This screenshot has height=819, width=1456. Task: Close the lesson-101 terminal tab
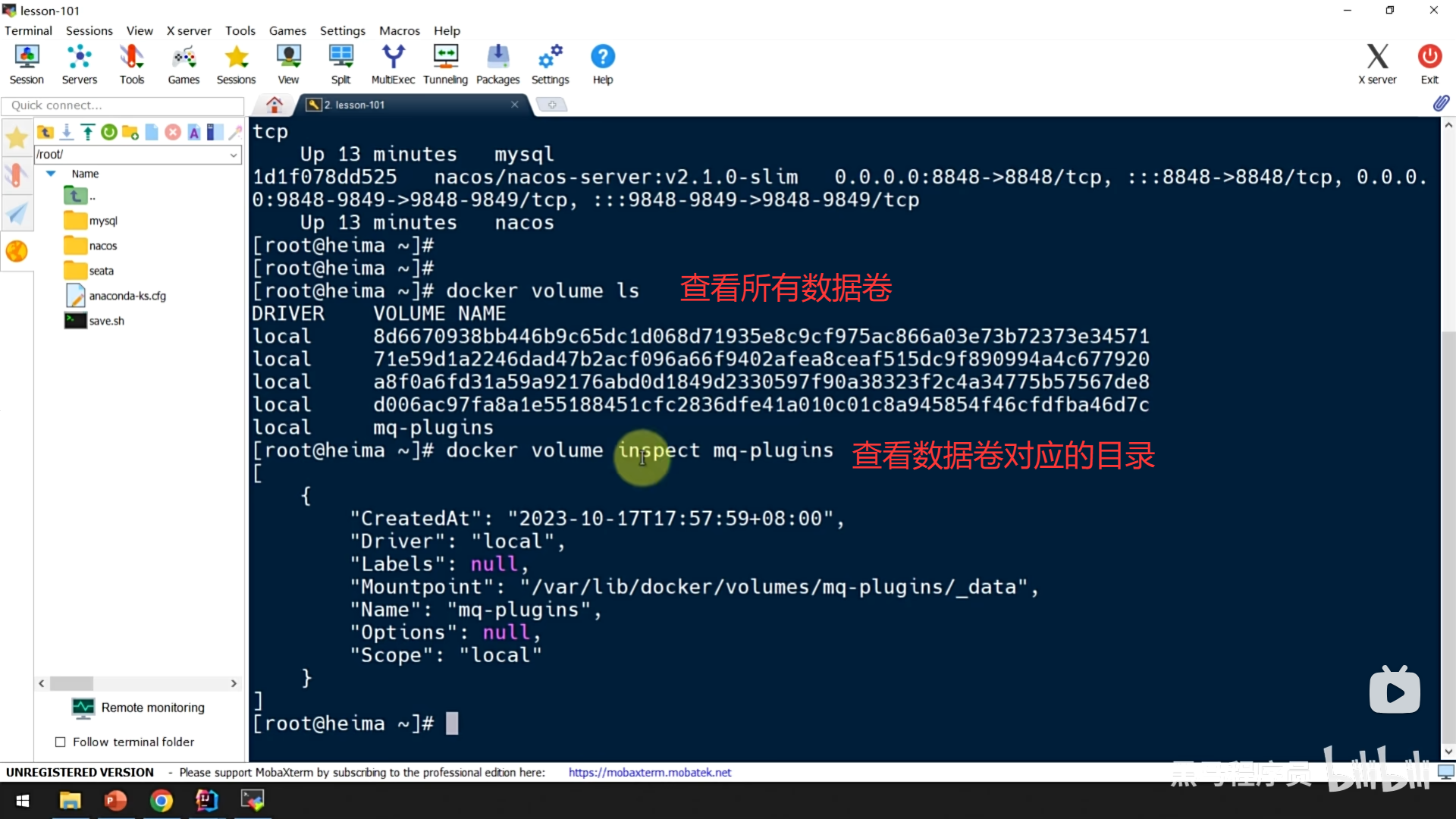(515, 105)
